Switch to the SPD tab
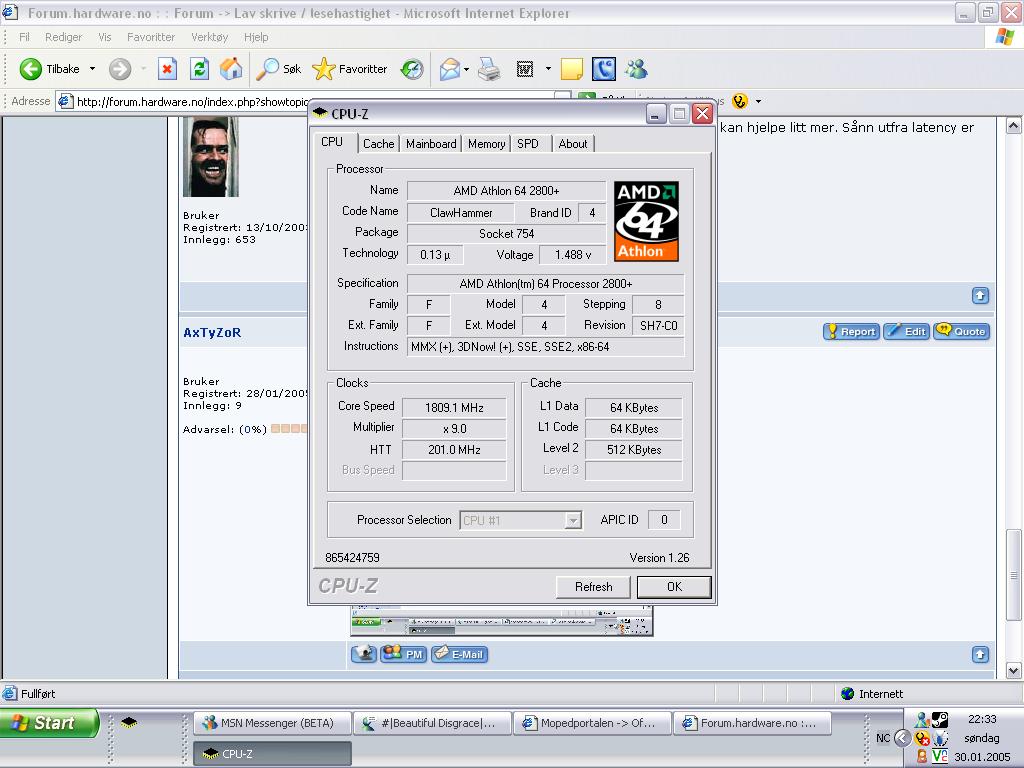This screenshot has width=1024, height=768. [528, 144]
